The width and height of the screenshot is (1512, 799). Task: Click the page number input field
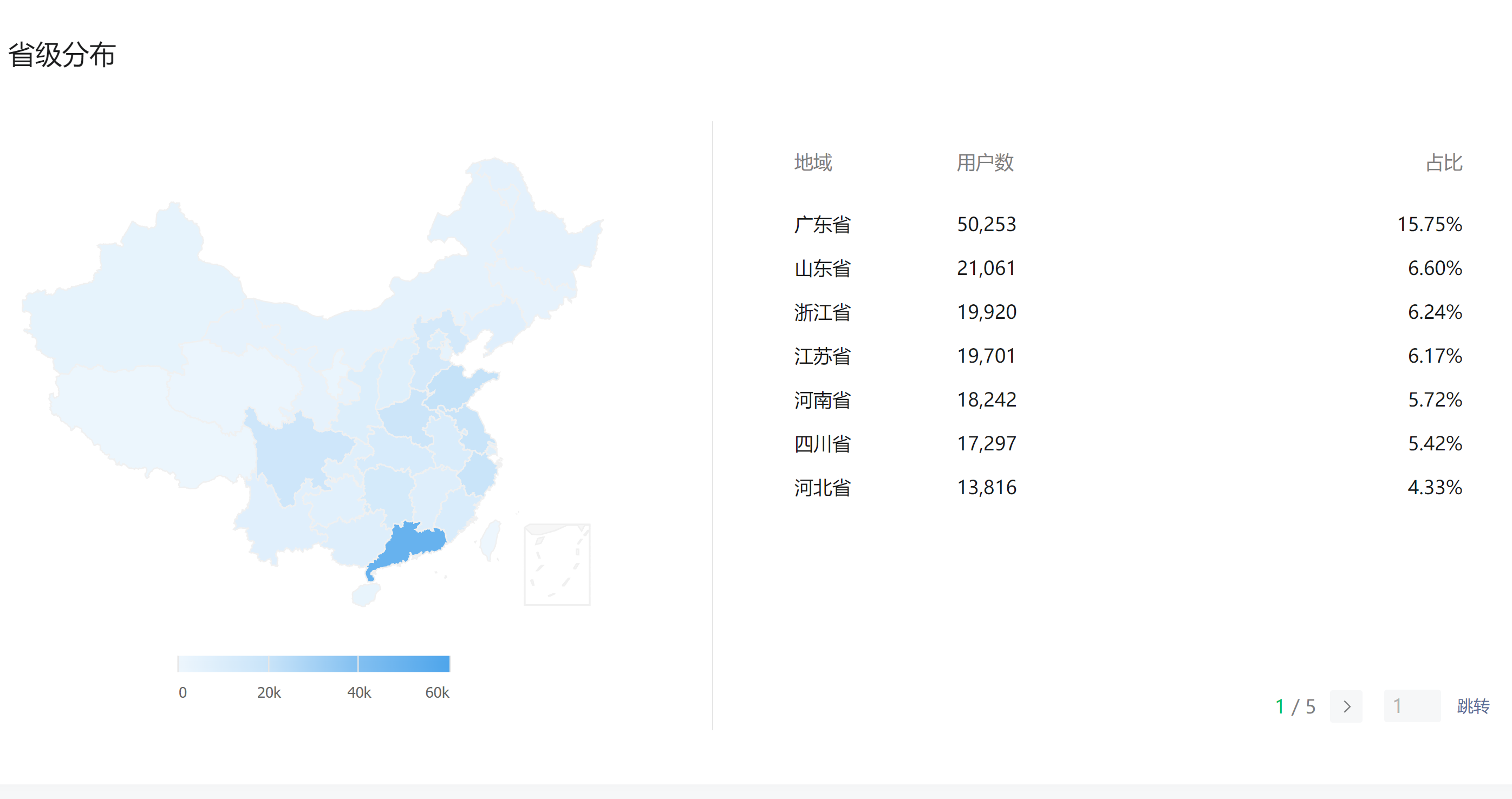[x=1411, y=706]
